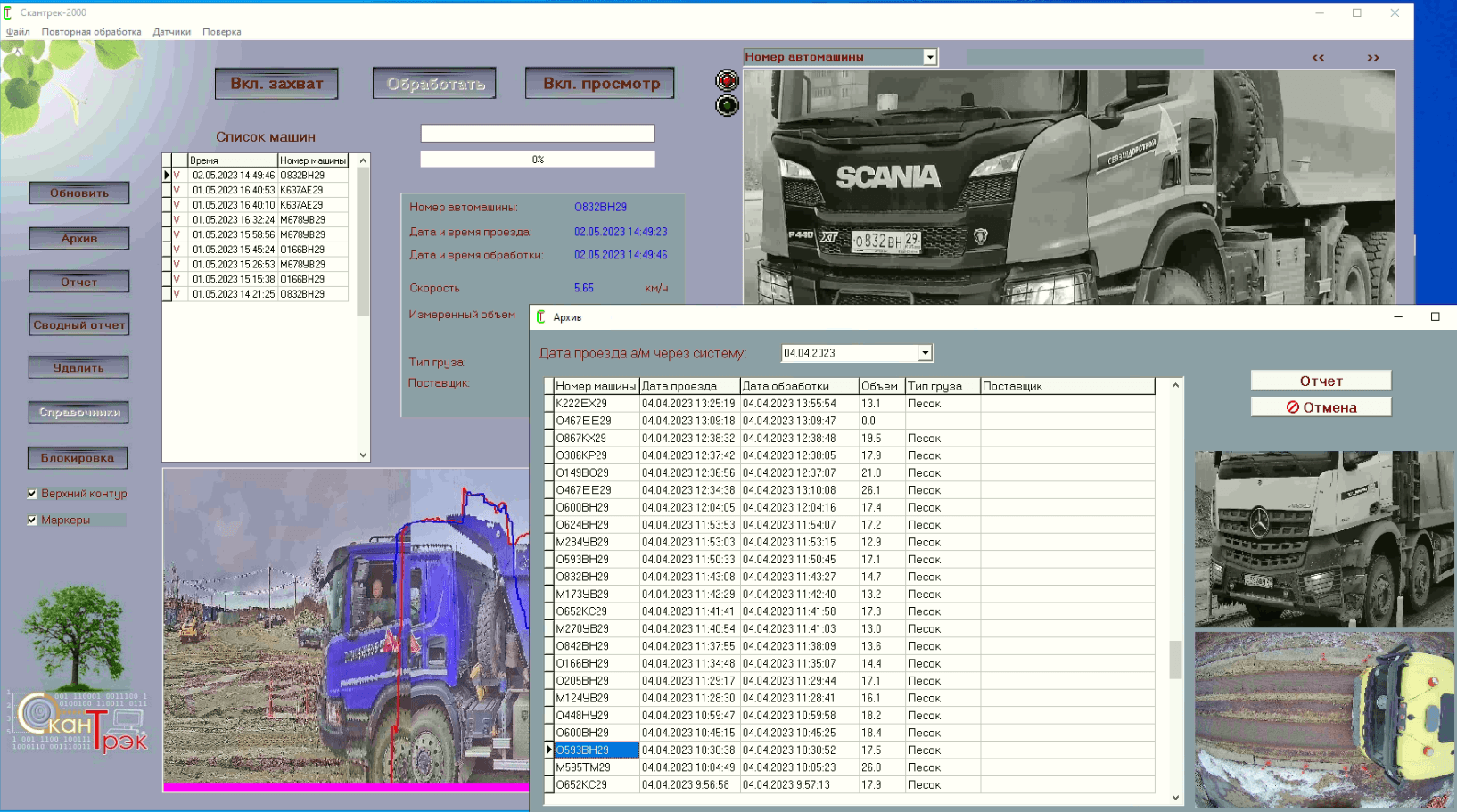Click the Справочники button
The image size is (1457, 812).
78,413
